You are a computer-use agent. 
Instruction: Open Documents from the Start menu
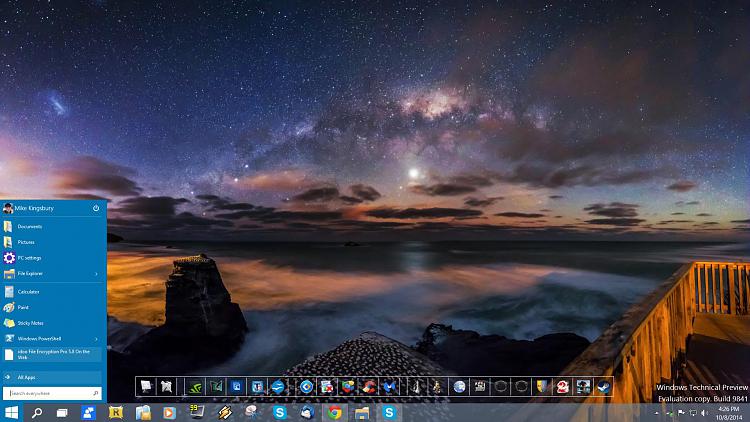pos(53,226)
